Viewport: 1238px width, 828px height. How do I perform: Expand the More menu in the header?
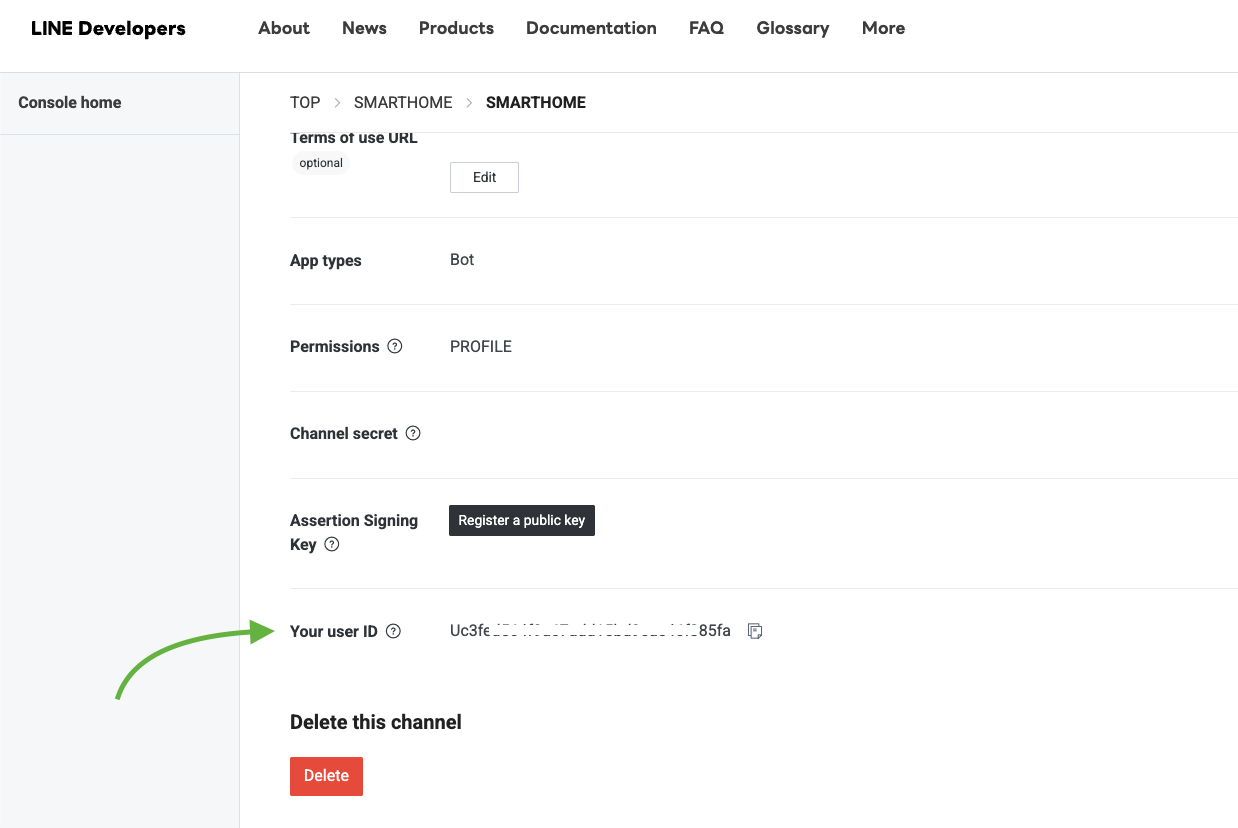point(883,28)
